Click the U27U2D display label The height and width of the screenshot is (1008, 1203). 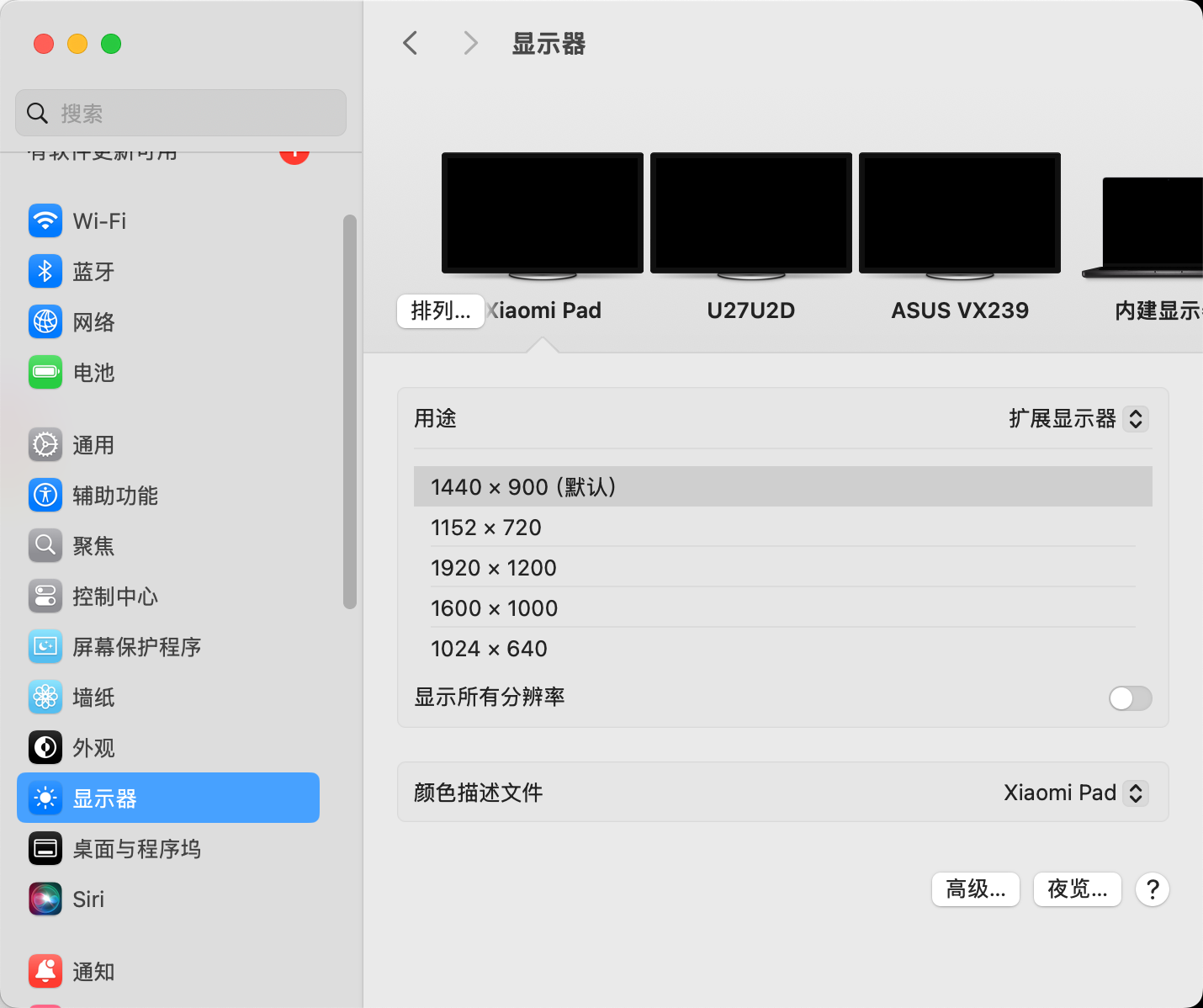tap(751, 310)
